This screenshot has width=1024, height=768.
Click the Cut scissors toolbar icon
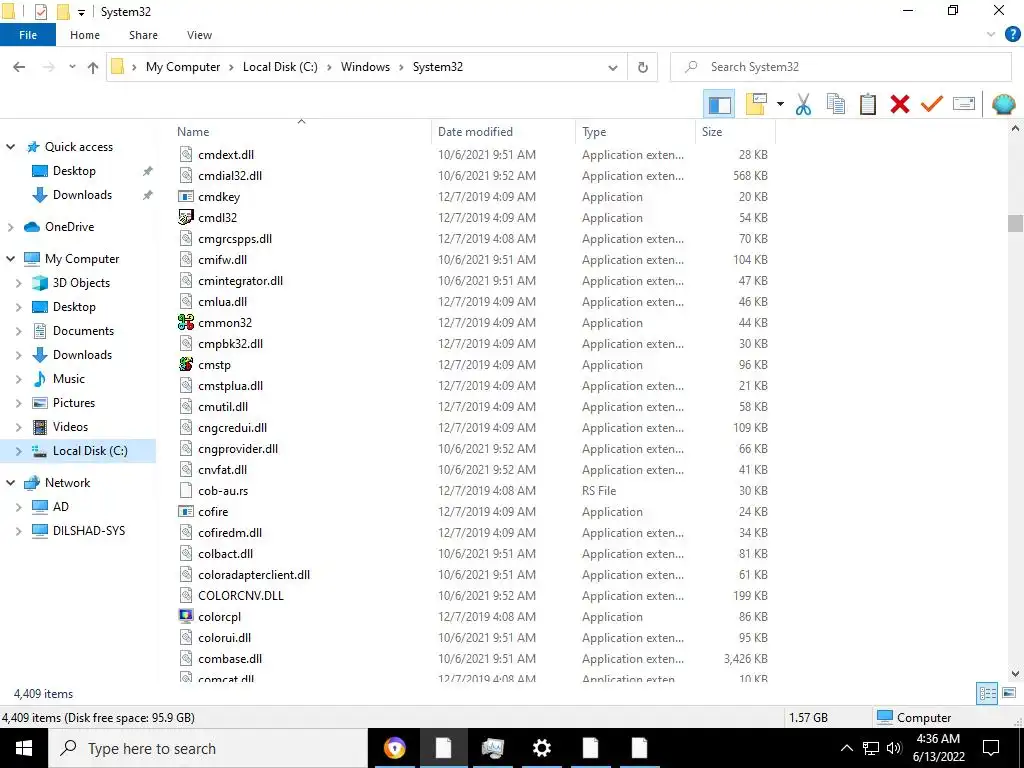coord(803,104)
